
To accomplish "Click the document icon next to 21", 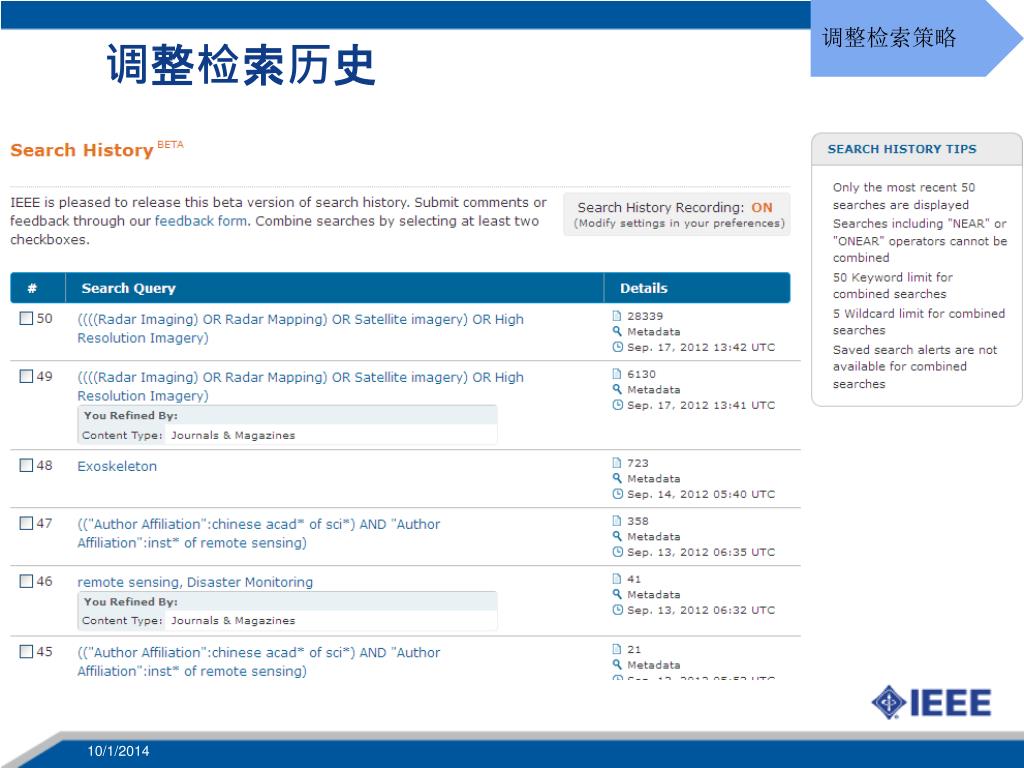I will [616, 649].
